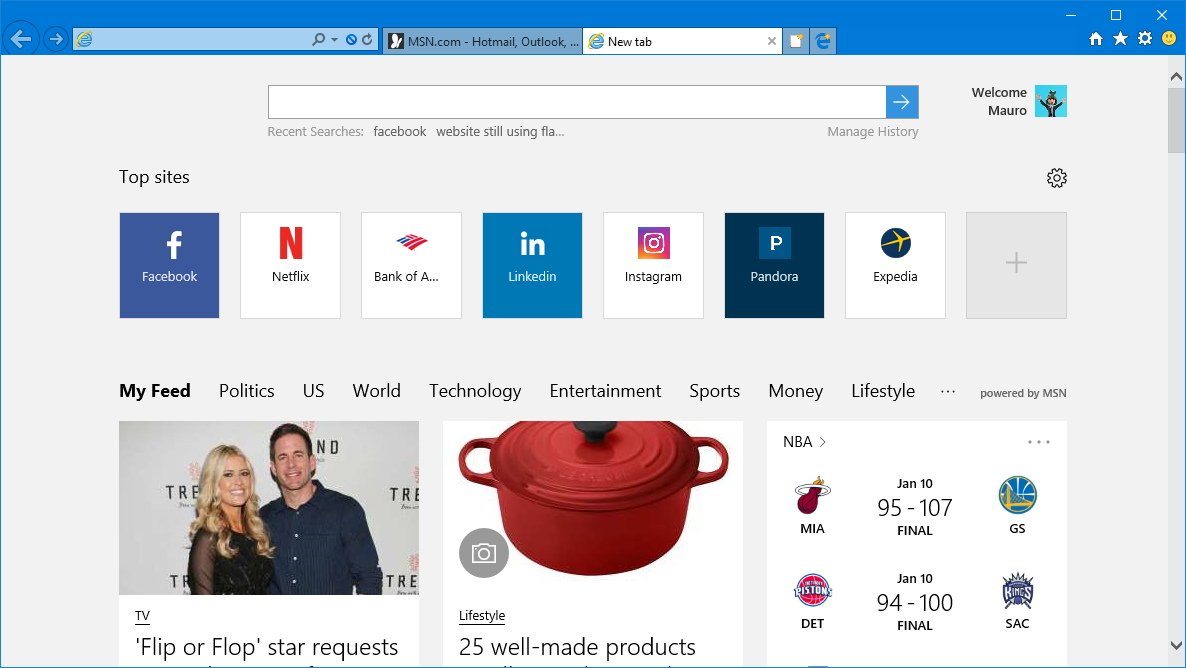Switch to the Money feed tab

(x=796, y=391)
